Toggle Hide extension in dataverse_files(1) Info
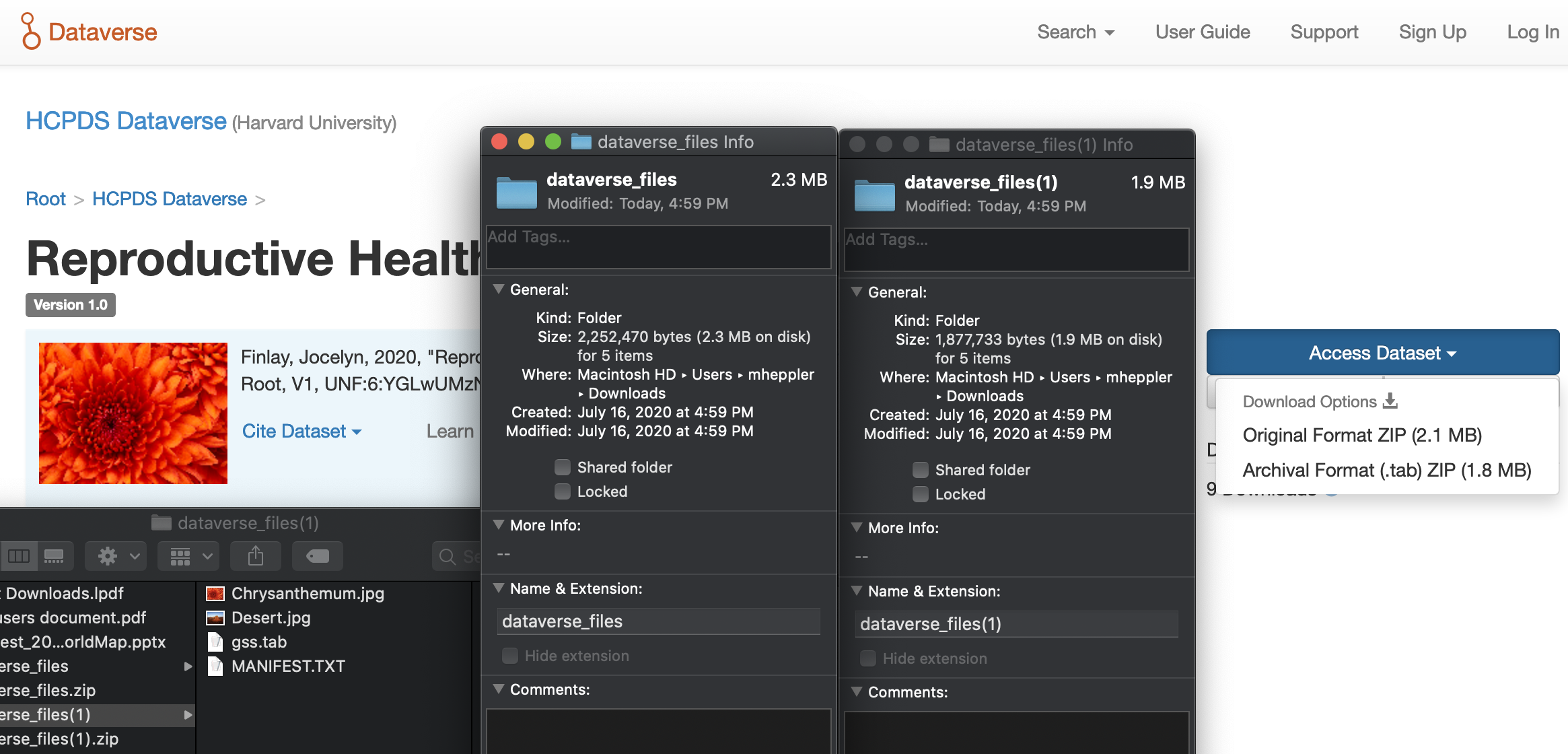 coord(868,658)
